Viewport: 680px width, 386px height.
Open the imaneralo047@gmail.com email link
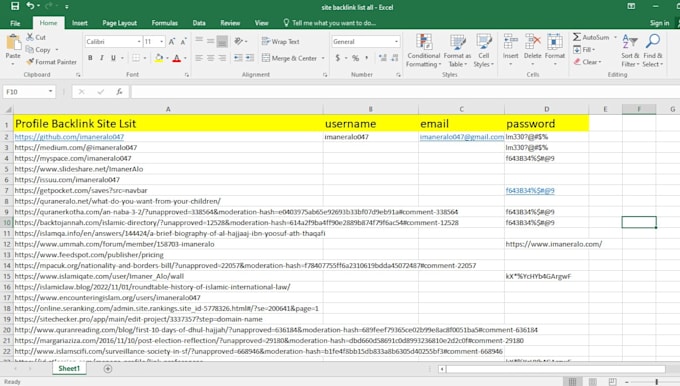coord(462,137)
